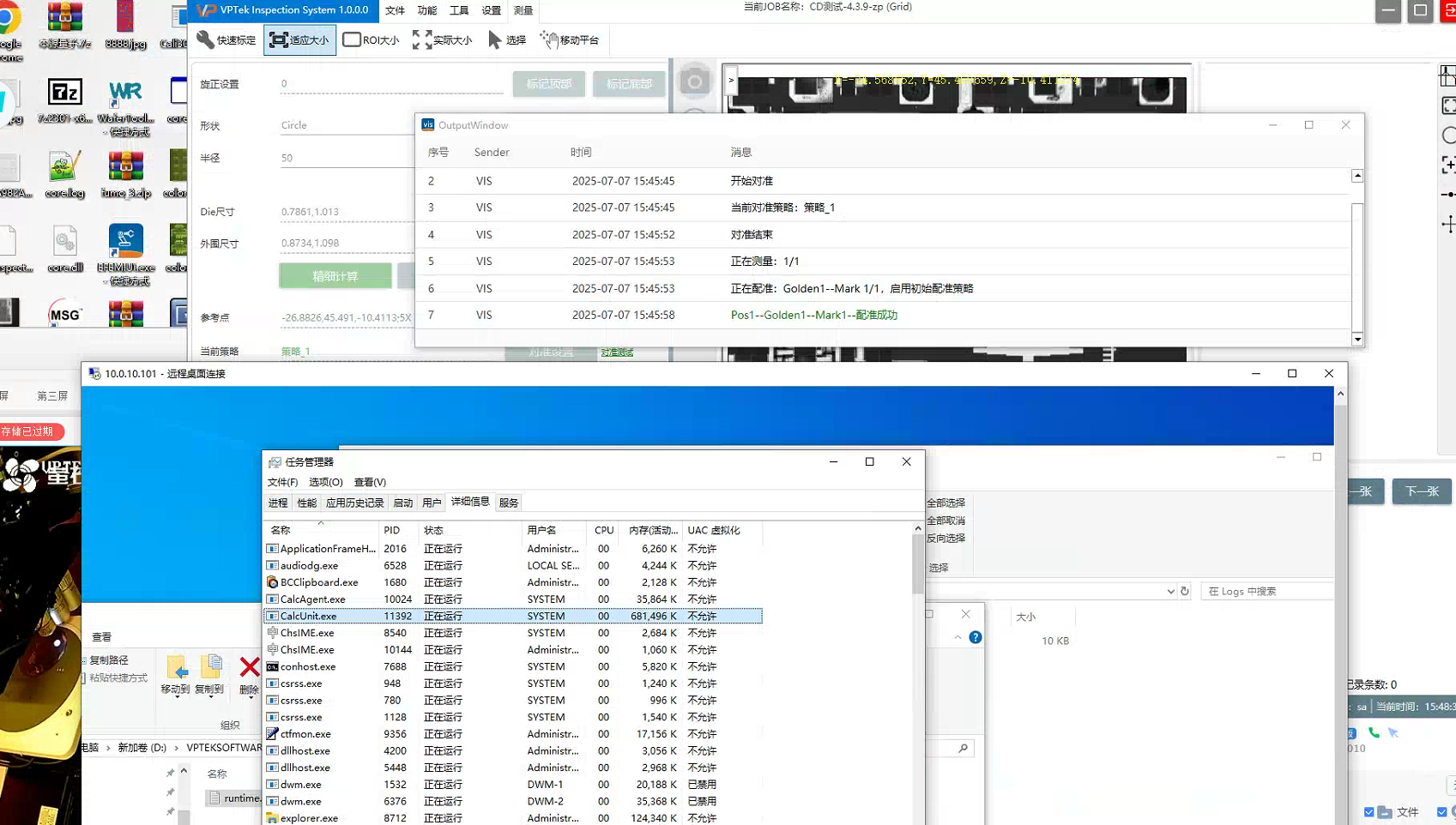
Task: Select the CalcUnit.exe process row
Action: coord(513,616)
